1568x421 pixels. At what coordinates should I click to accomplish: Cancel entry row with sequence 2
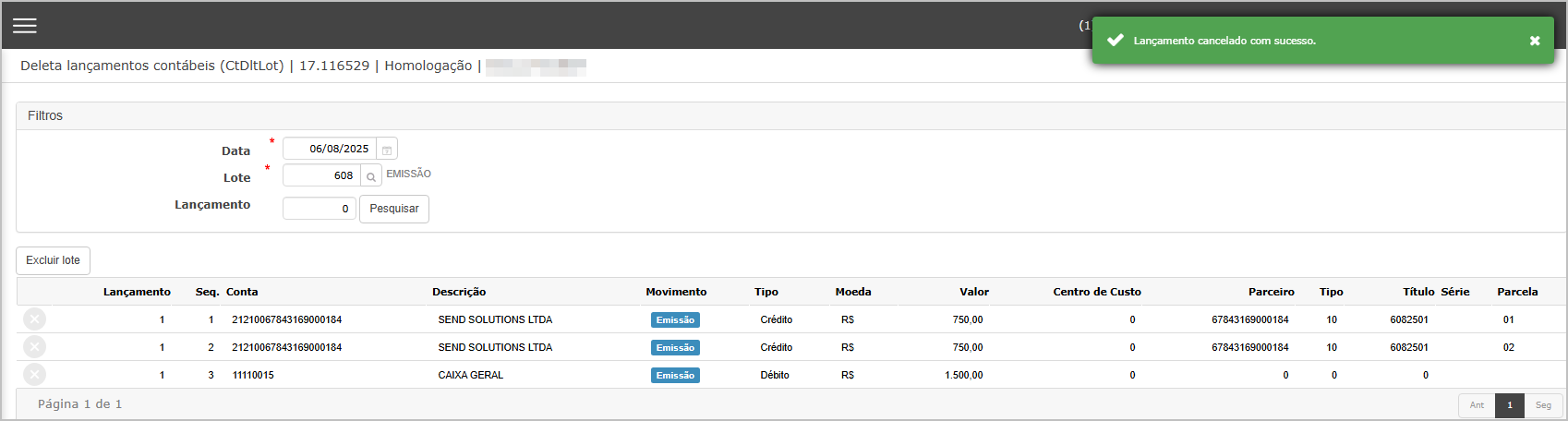click(x=34, y=347)
